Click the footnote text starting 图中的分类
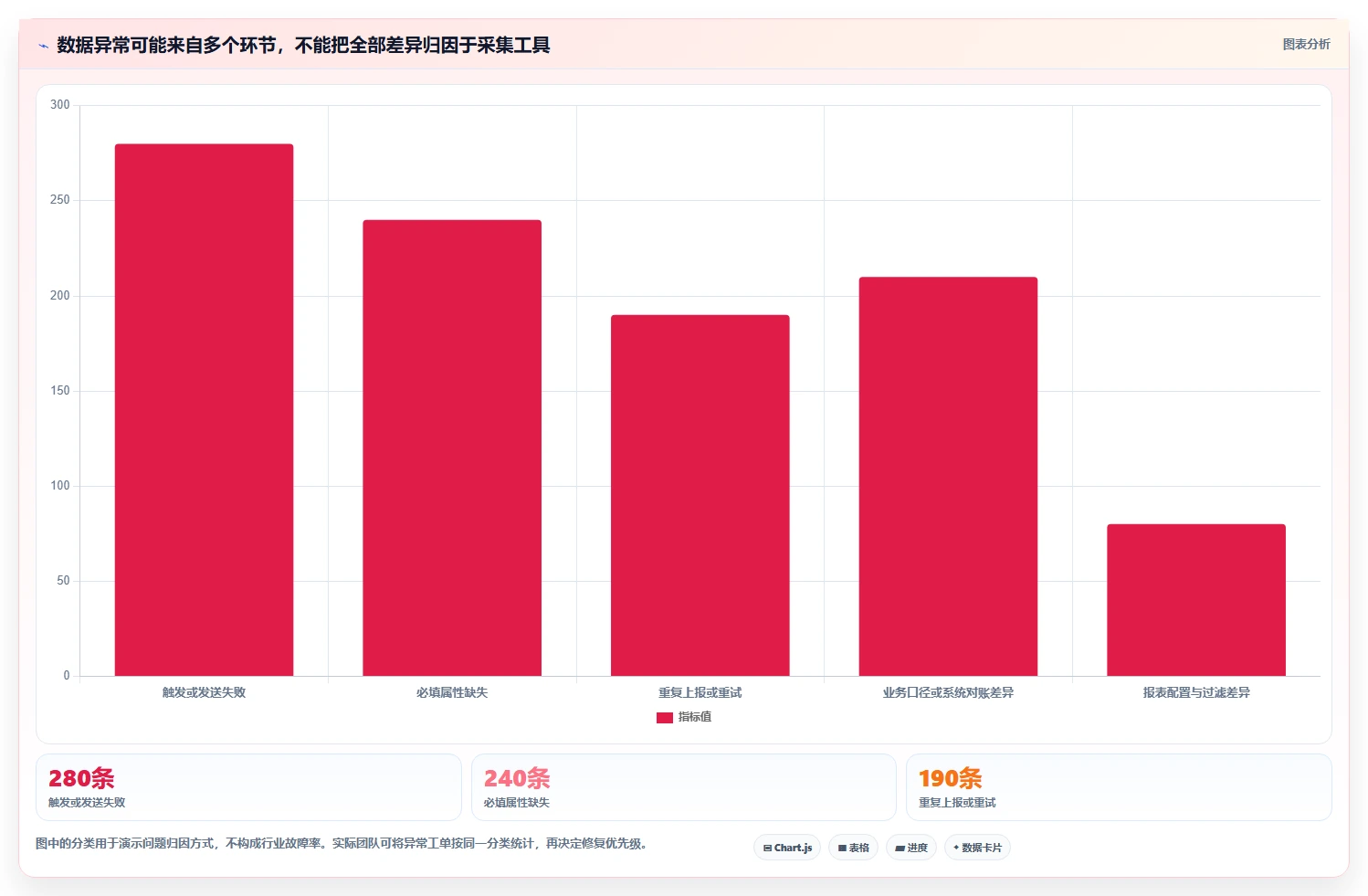1368x896 pixels. pyautogui.click(x=343, y=843)
